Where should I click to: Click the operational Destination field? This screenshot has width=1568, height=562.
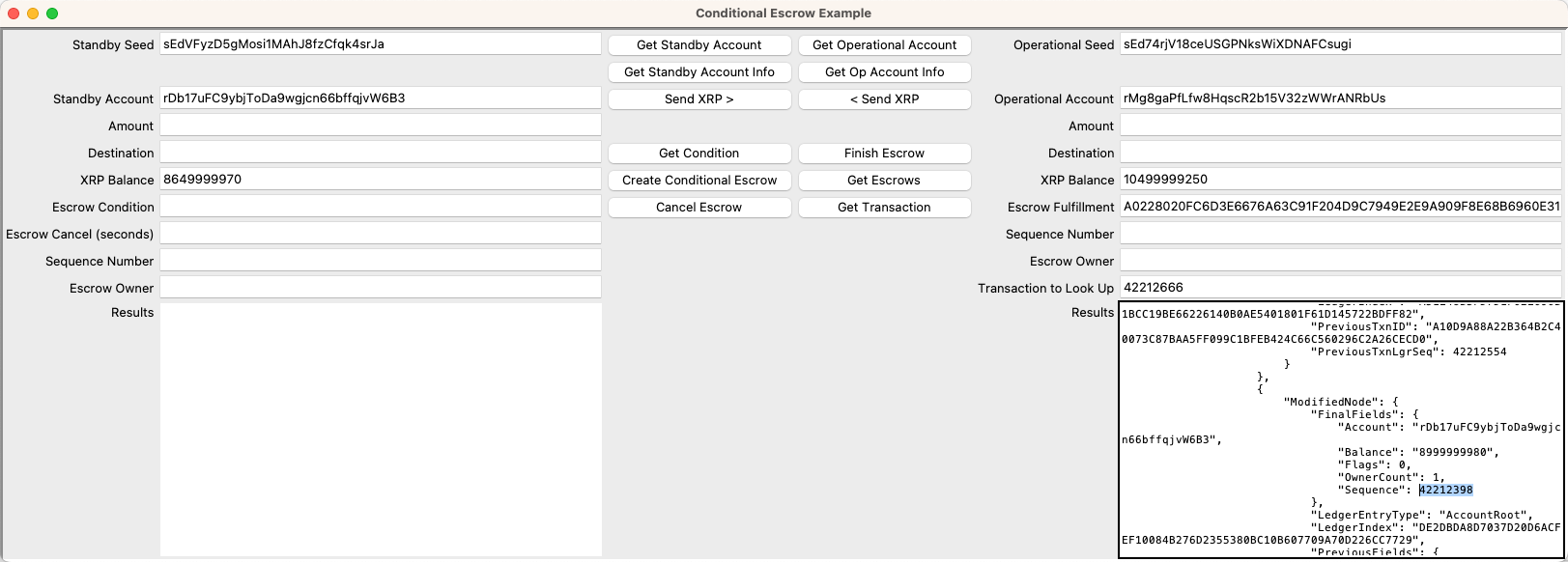pos(1340,152)
